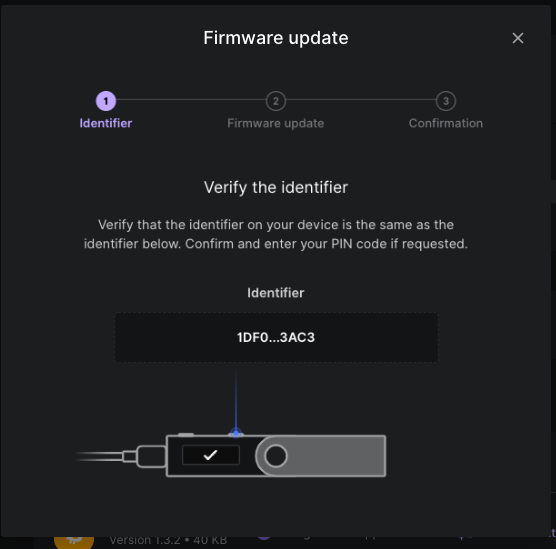The image size is (556, 549).
Task: Click the Verify the identifier heading
Action: [x=276, y=187]
